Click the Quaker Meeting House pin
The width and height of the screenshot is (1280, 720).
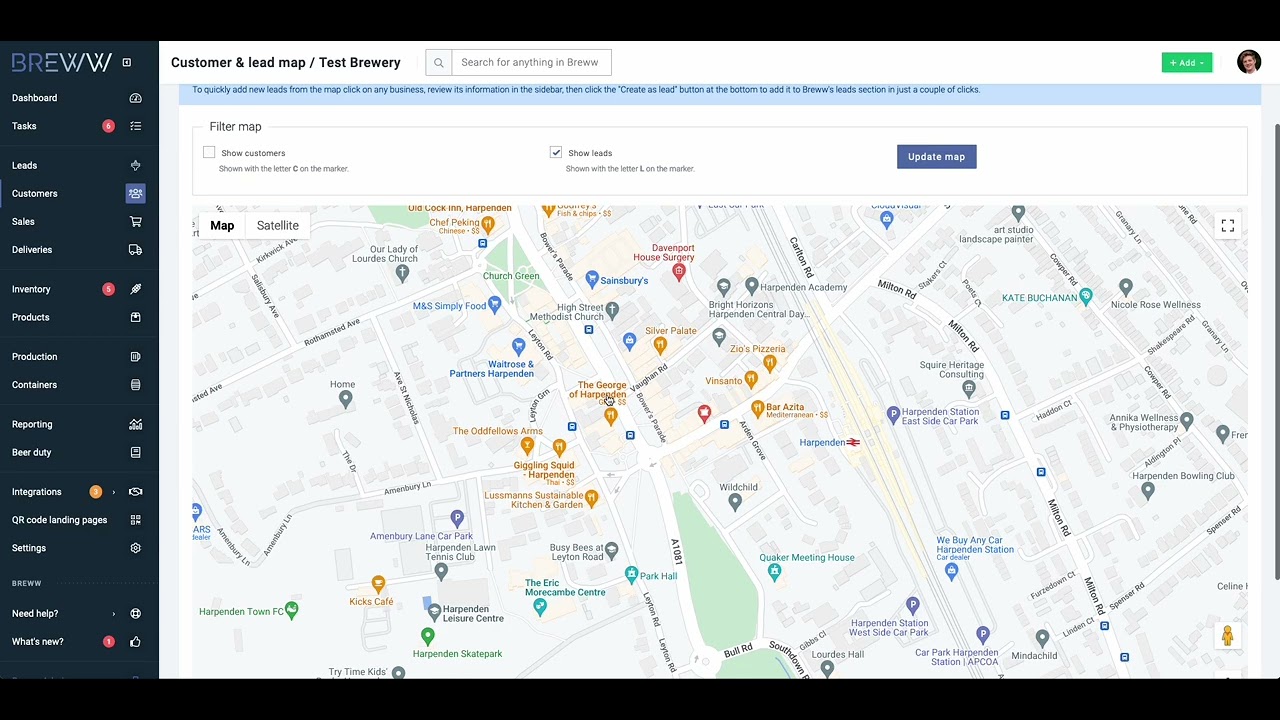pyautogui.click(x=774, y=571)
